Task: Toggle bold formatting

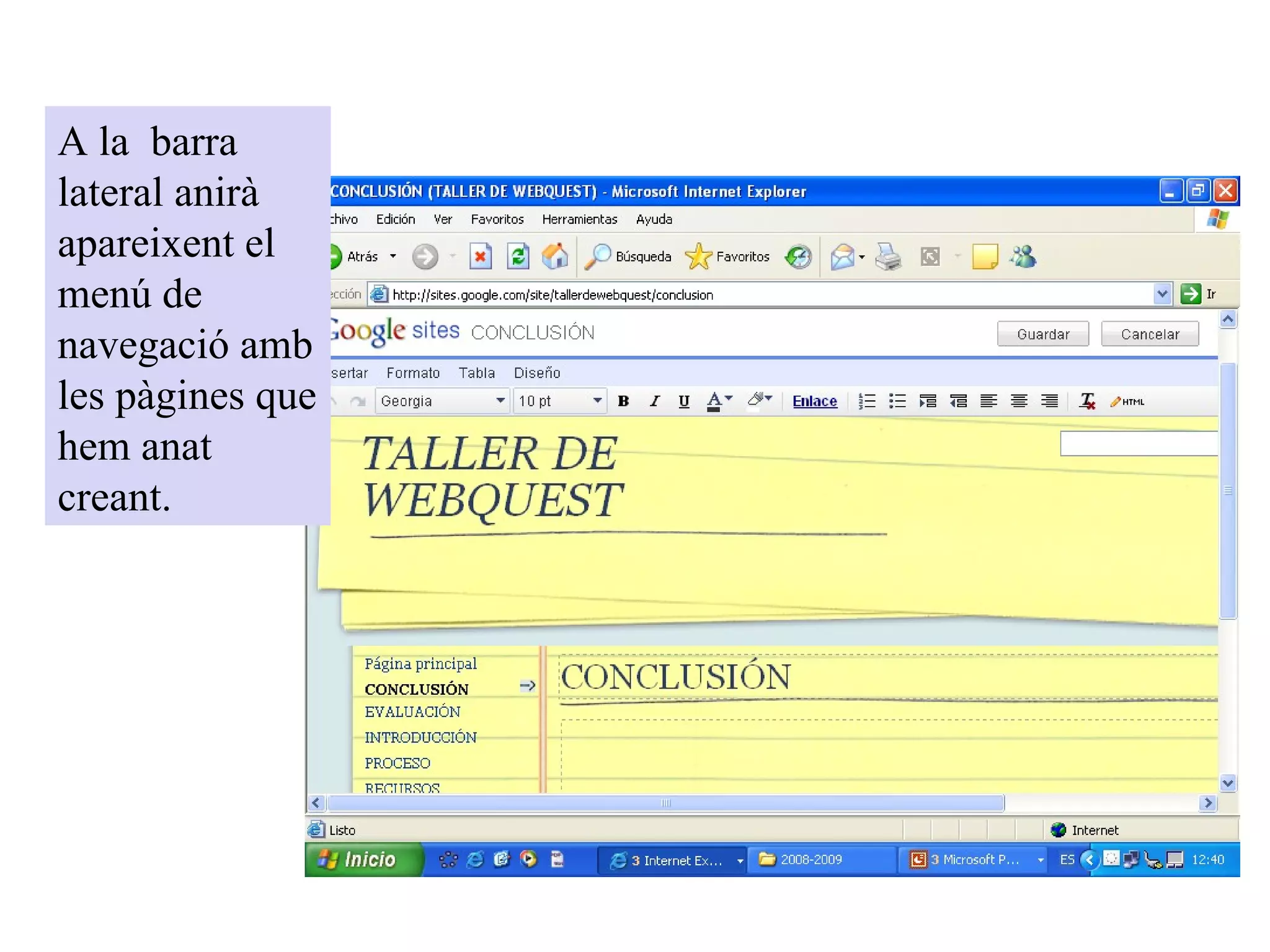Action: click(x=623, y=401)
